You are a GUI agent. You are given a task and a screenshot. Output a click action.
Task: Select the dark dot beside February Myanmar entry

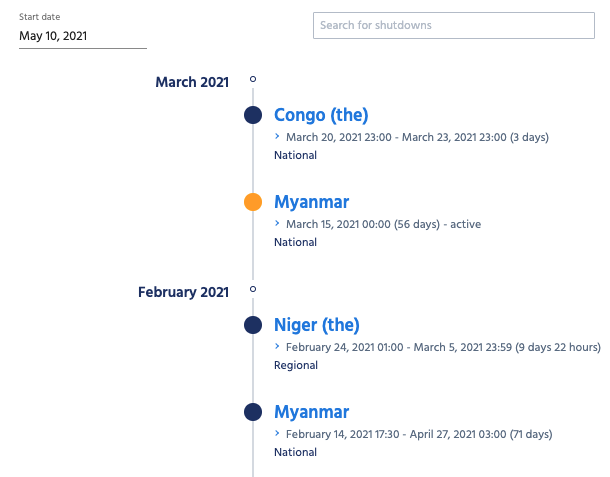(x=253, y=412)
